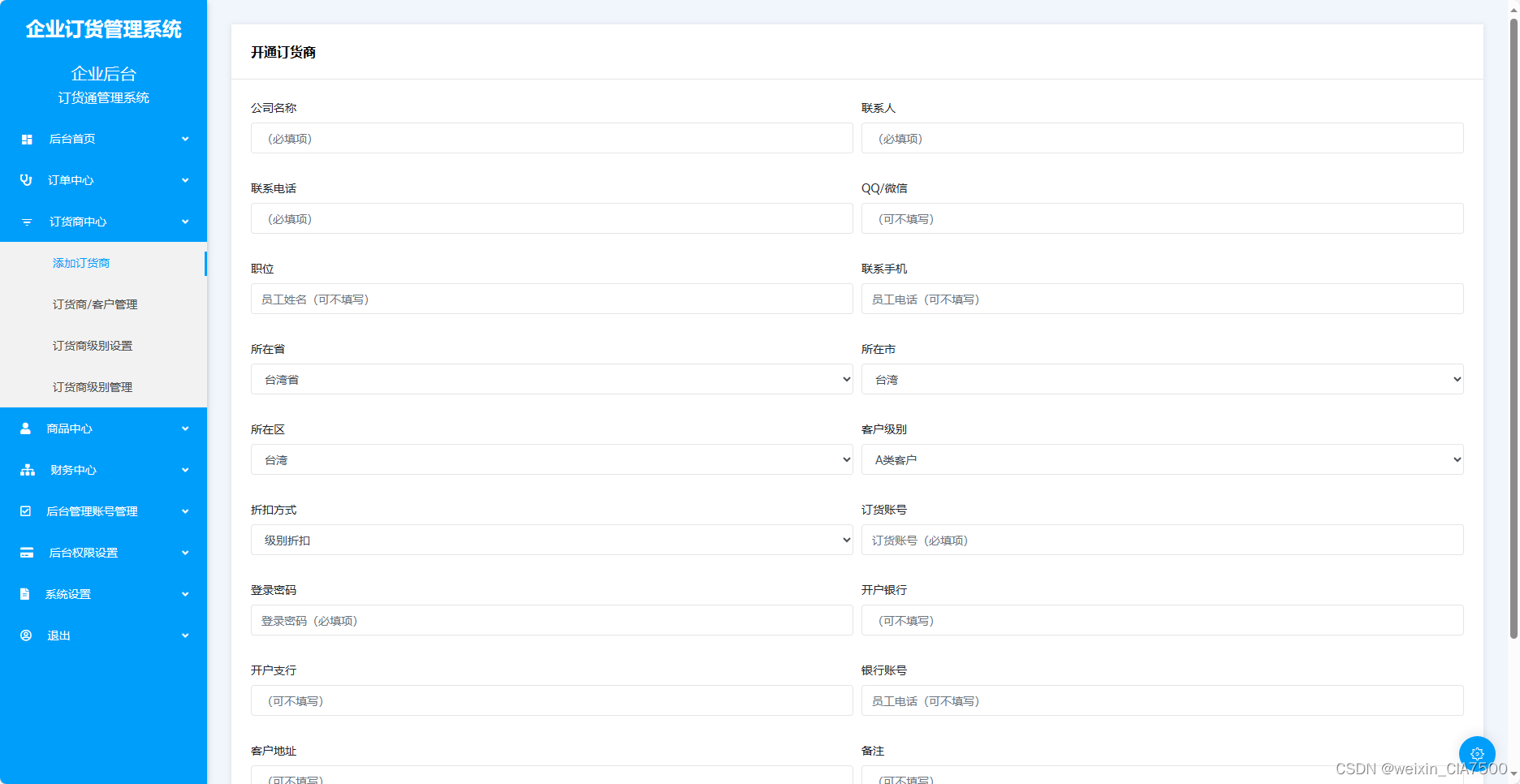Image resolution: width=1520 pixels, height=784 pixels.
Task: Focus the 订货账号 input field
Action: point(1163,540)
